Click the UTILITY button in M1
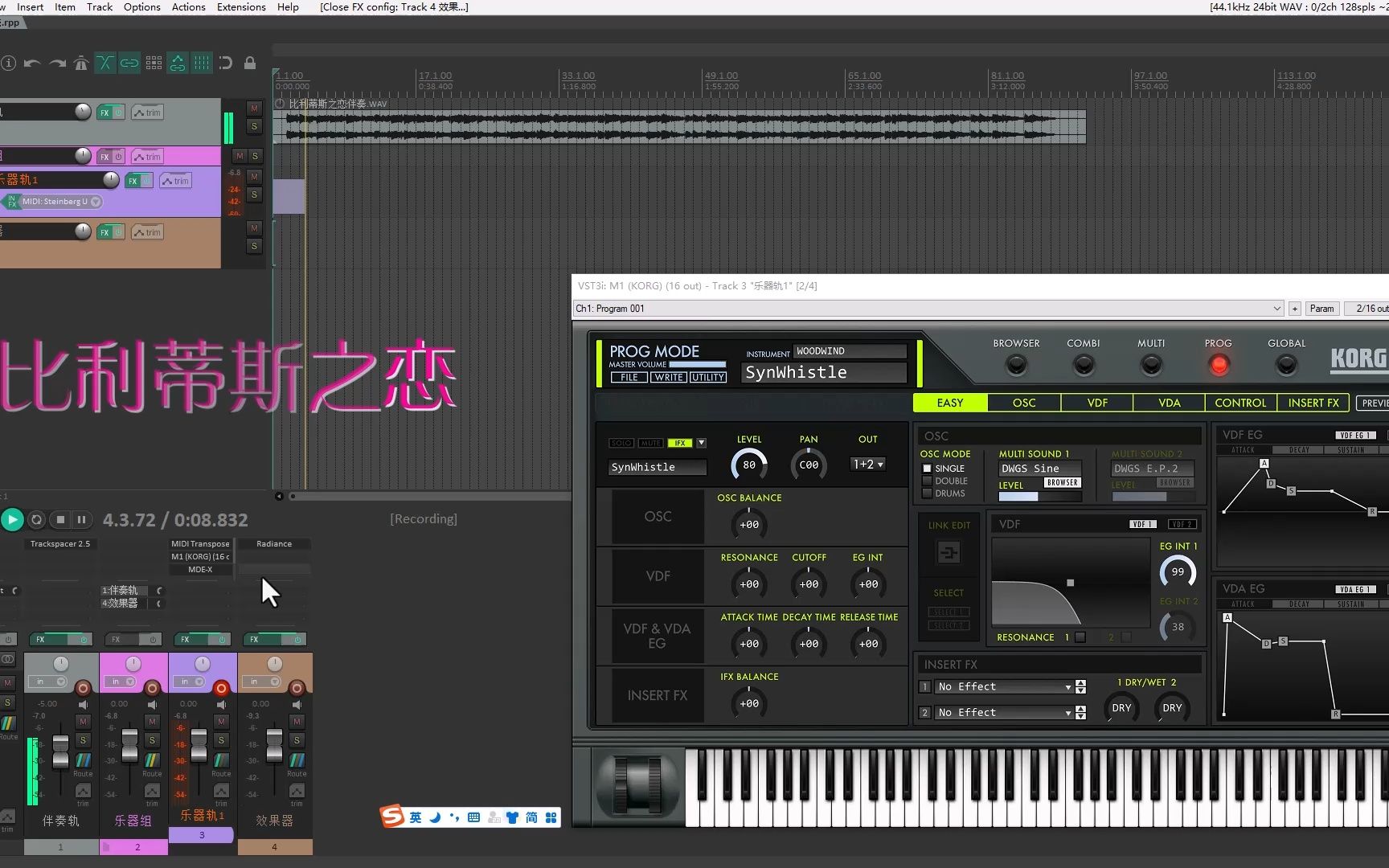 coord(708,377)
